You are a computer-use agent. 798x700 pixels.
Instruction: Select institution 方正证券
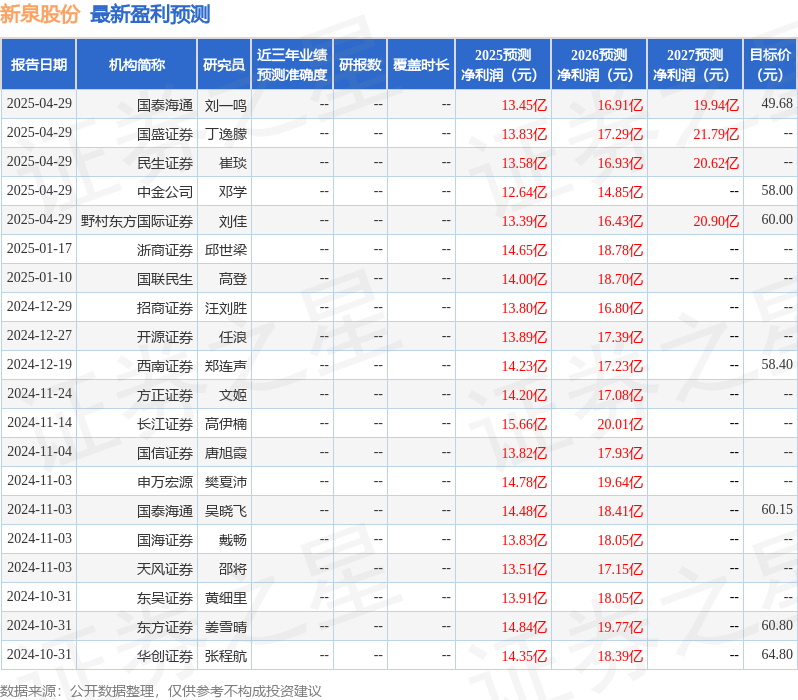(x=165, y=396)
